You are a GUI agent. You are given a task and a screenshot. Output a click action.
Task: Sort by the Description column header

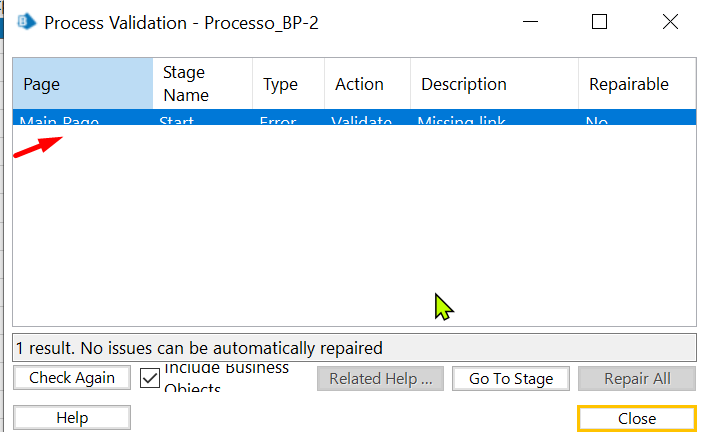pos(494,84)
